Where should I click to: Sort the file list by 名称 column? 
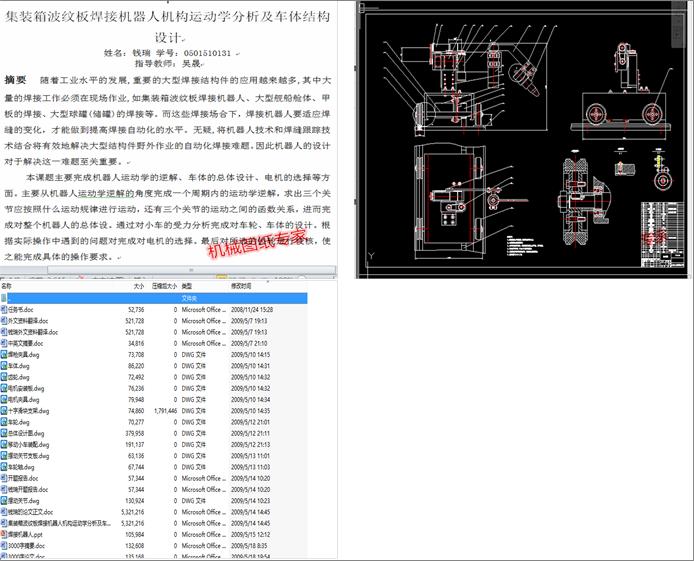(6, 286)
